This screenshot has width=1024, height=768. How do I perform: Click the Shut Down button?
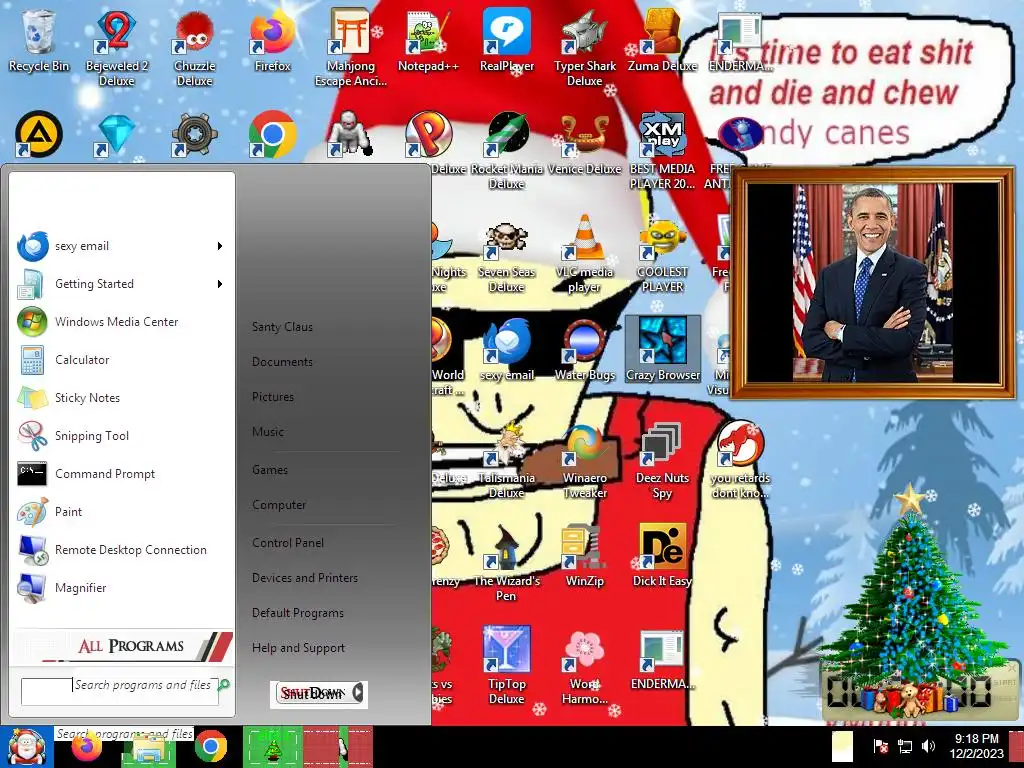(312, 693)
